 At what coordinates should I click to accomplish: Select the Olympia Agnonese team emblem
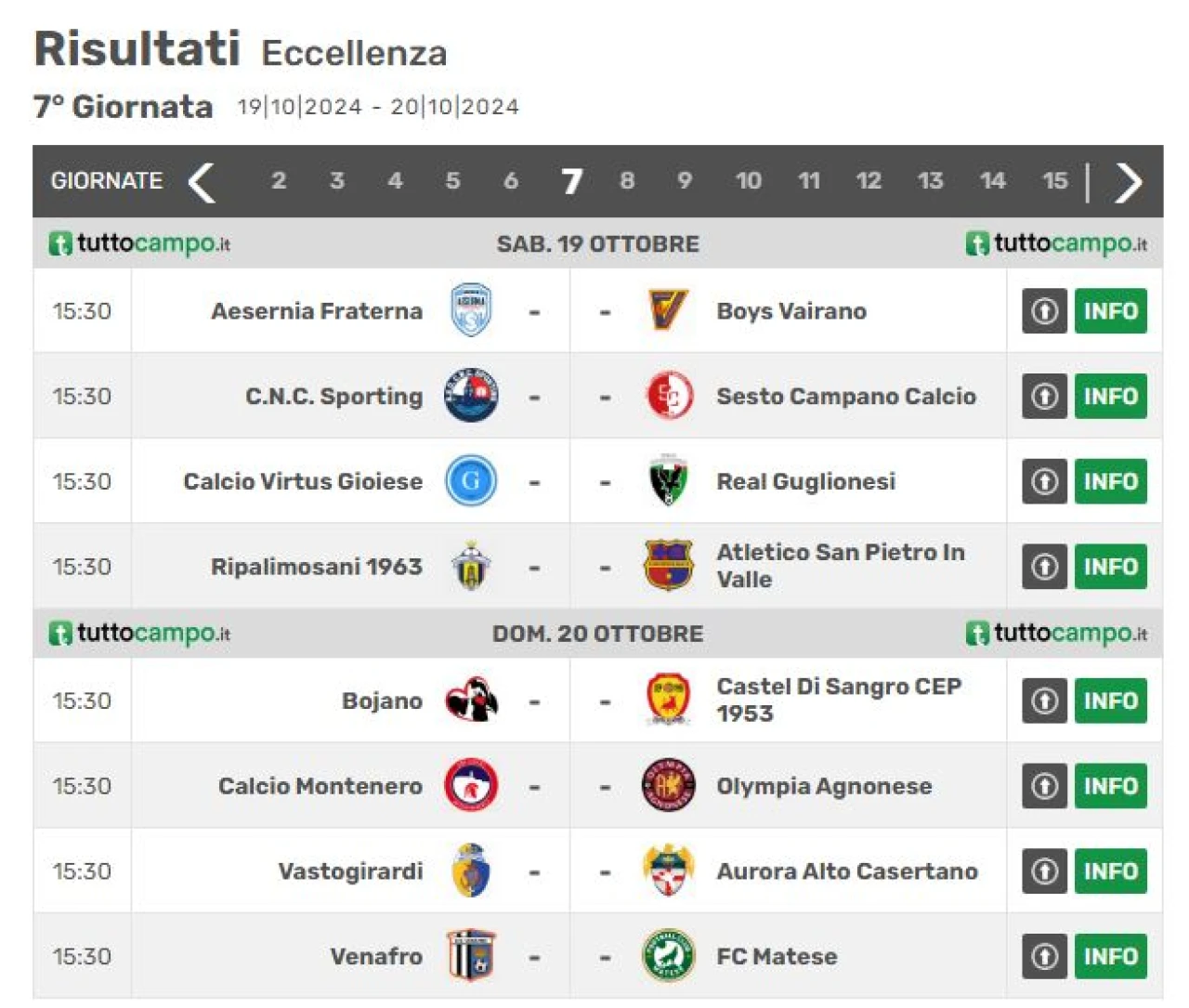tap(668, 786)
